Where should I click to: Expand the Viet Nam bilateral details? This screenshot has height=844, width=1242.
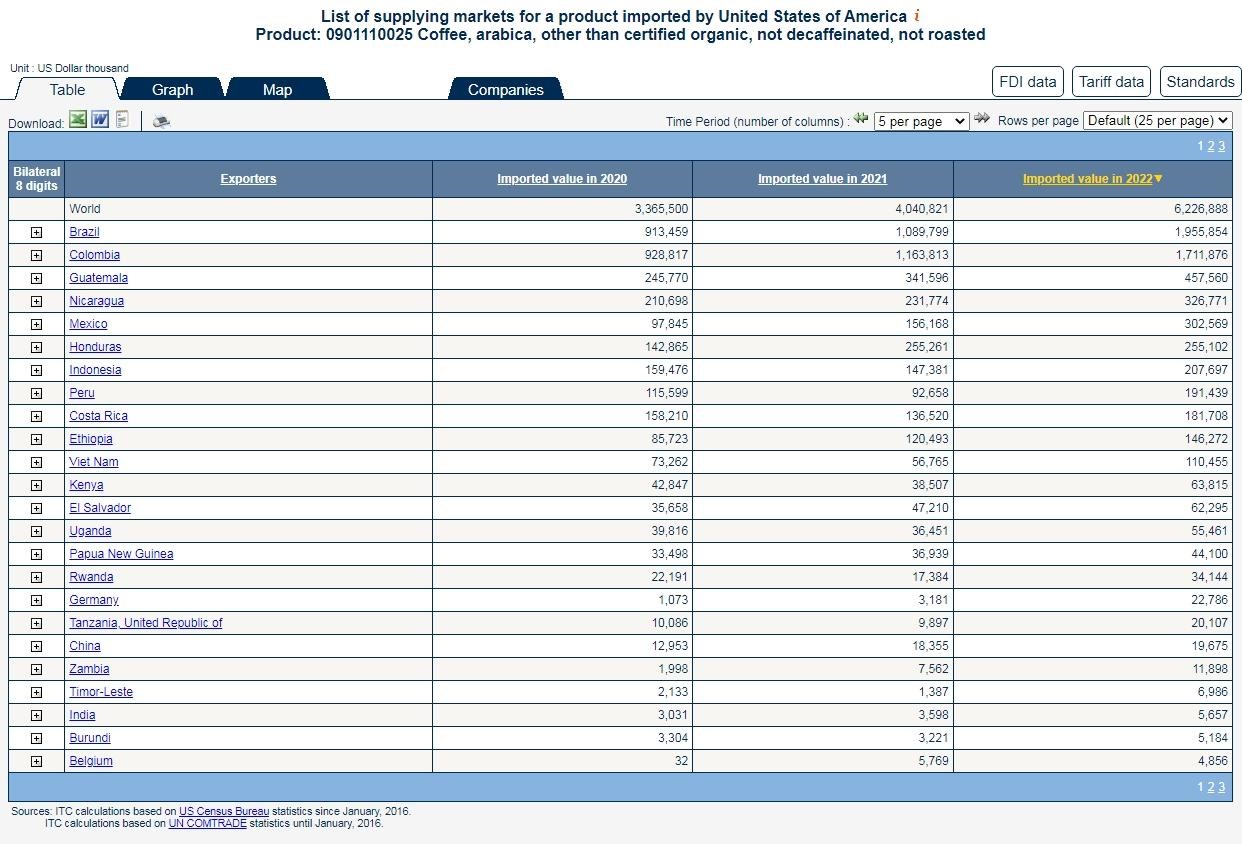click(37, 462)
